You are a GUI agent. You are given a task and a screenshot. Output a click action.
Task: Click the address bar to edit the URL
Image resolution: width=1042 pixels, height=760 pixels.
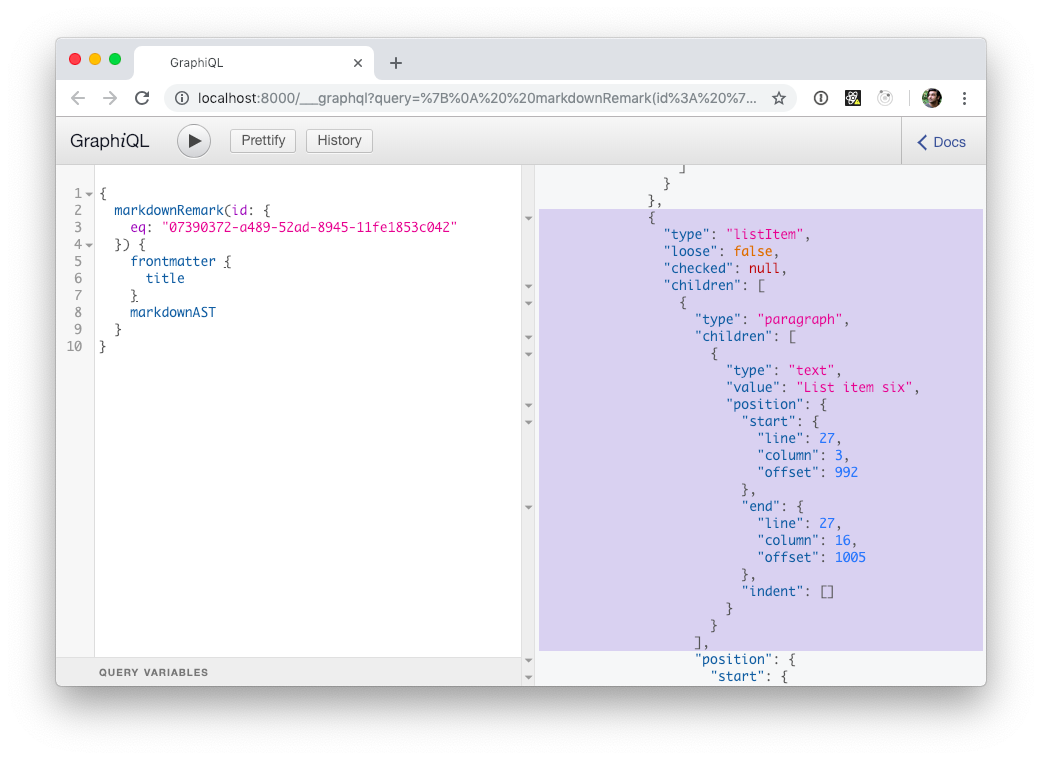450,98
